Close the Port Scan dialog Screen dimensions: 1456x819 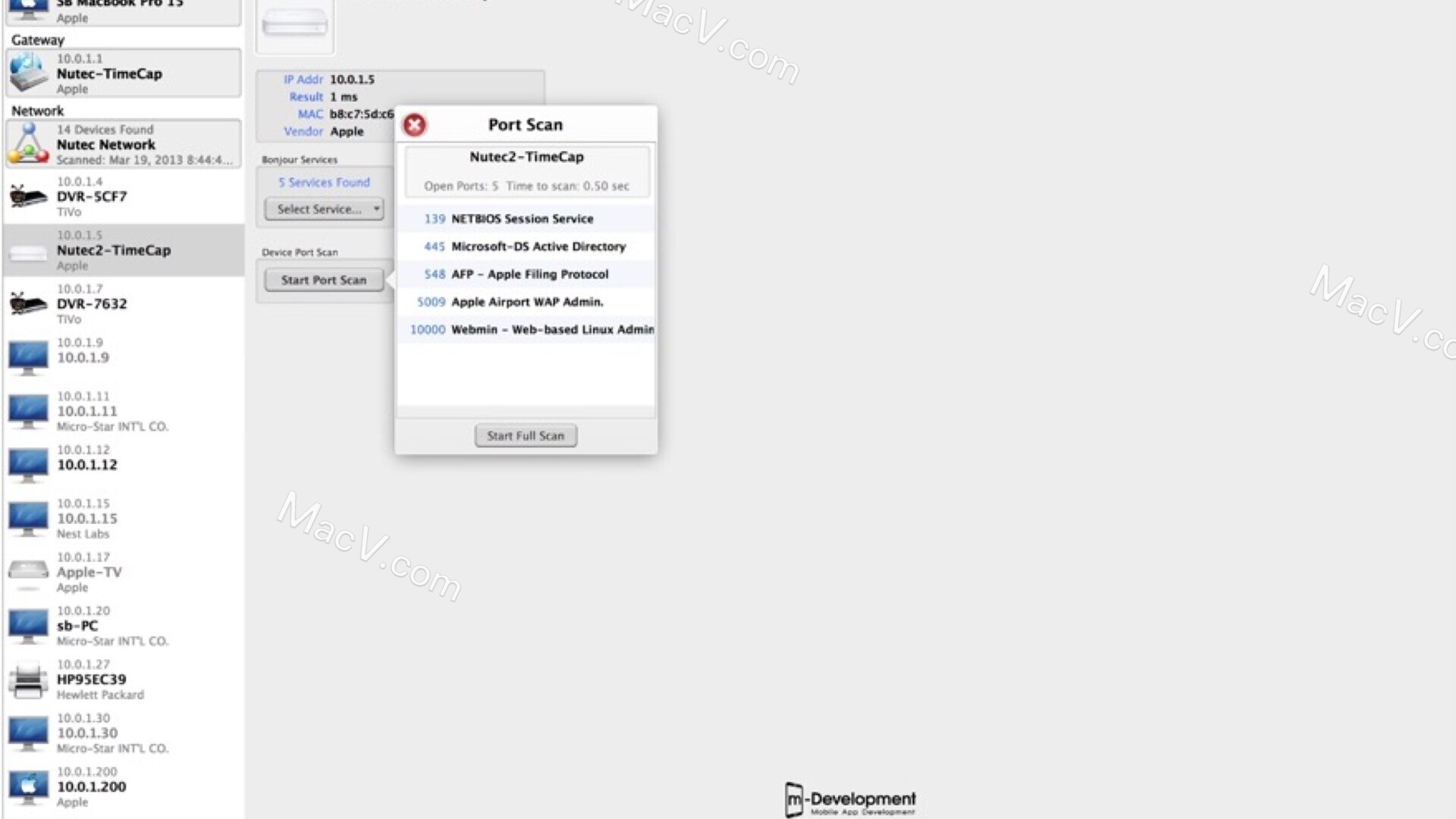(413, 124)
